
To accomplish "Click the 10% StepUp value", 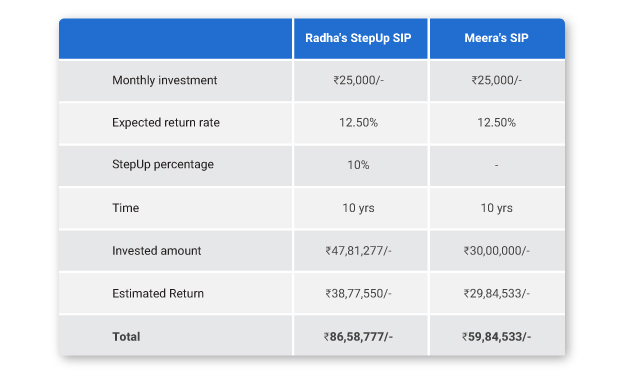I will (358, 165).
